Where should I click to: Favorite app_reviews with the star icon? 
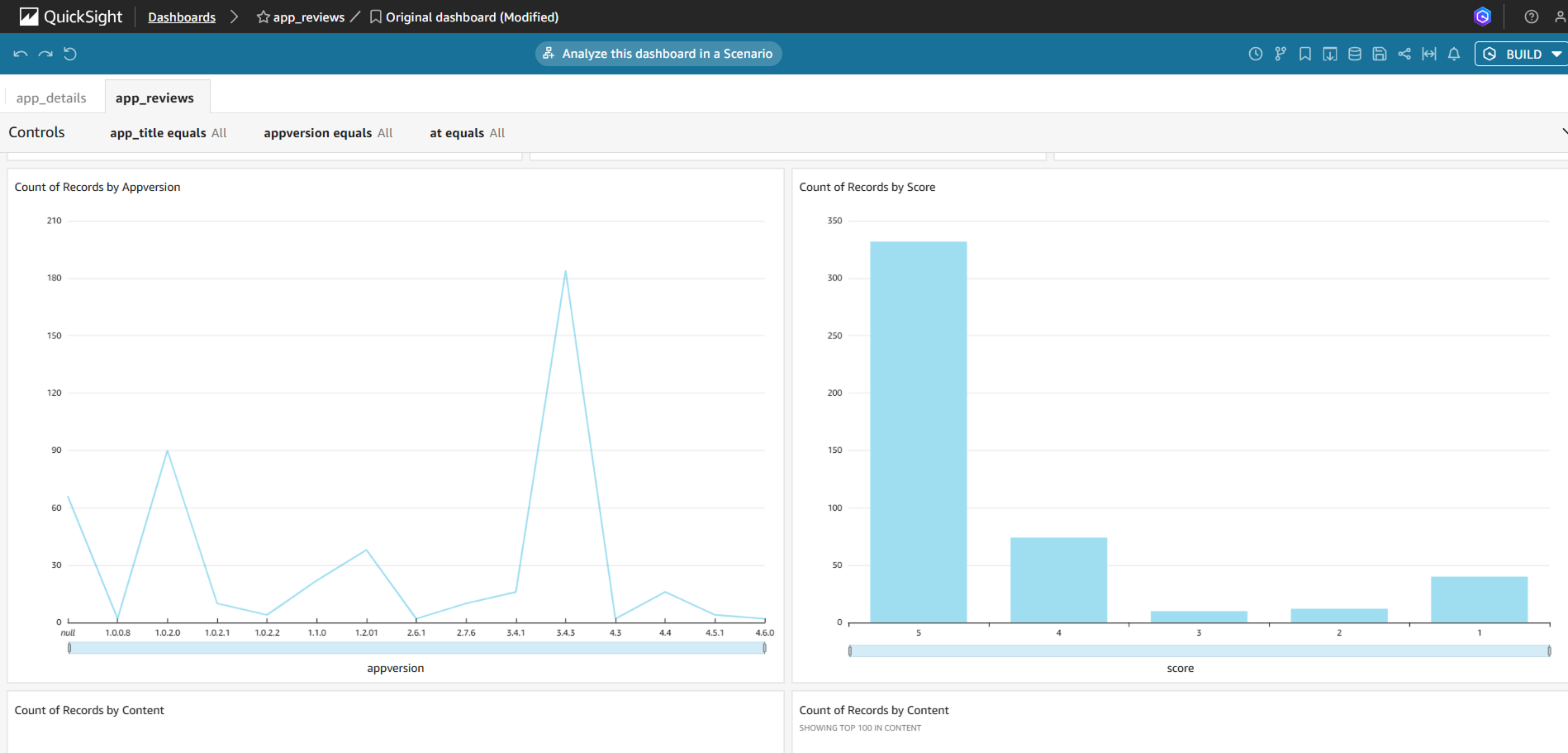pyautogui.click(x=263, y=17)
